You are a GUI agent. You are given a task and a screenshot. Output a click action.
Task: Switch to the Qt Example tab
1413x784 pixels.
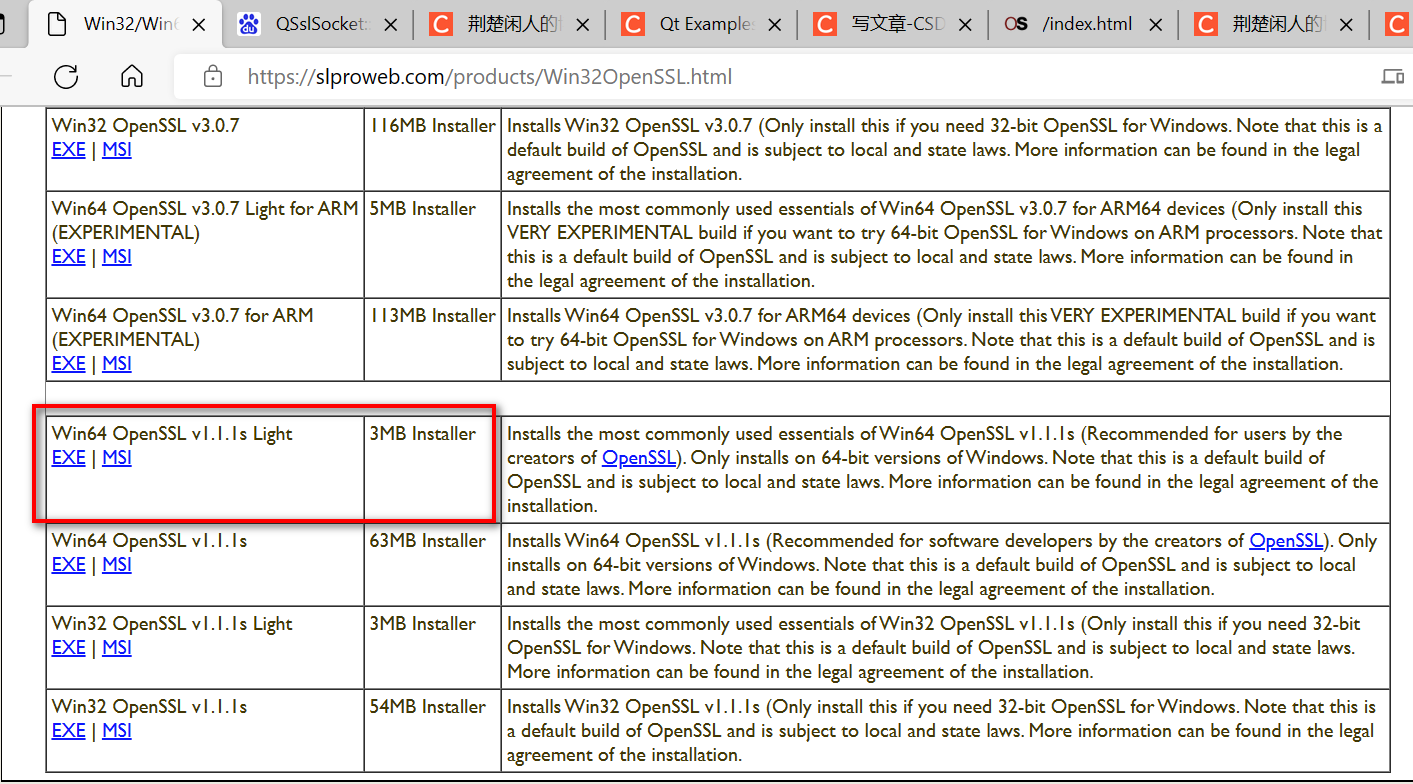702,24
